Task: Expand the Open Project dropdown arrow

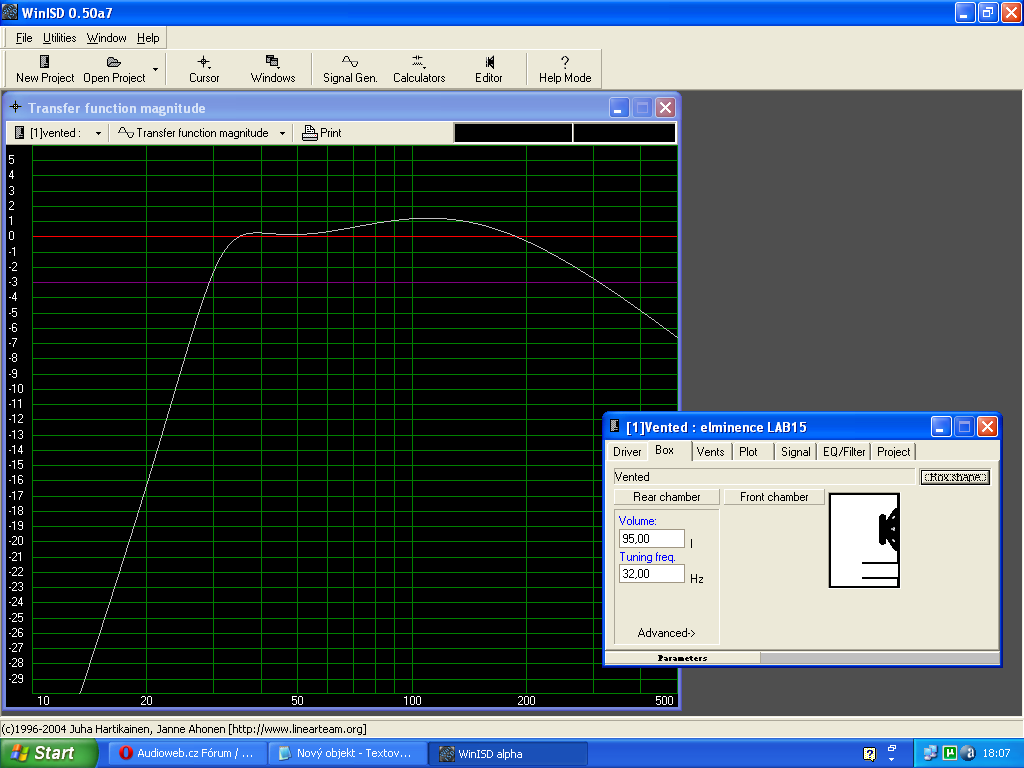Action: tap(155, 69)
